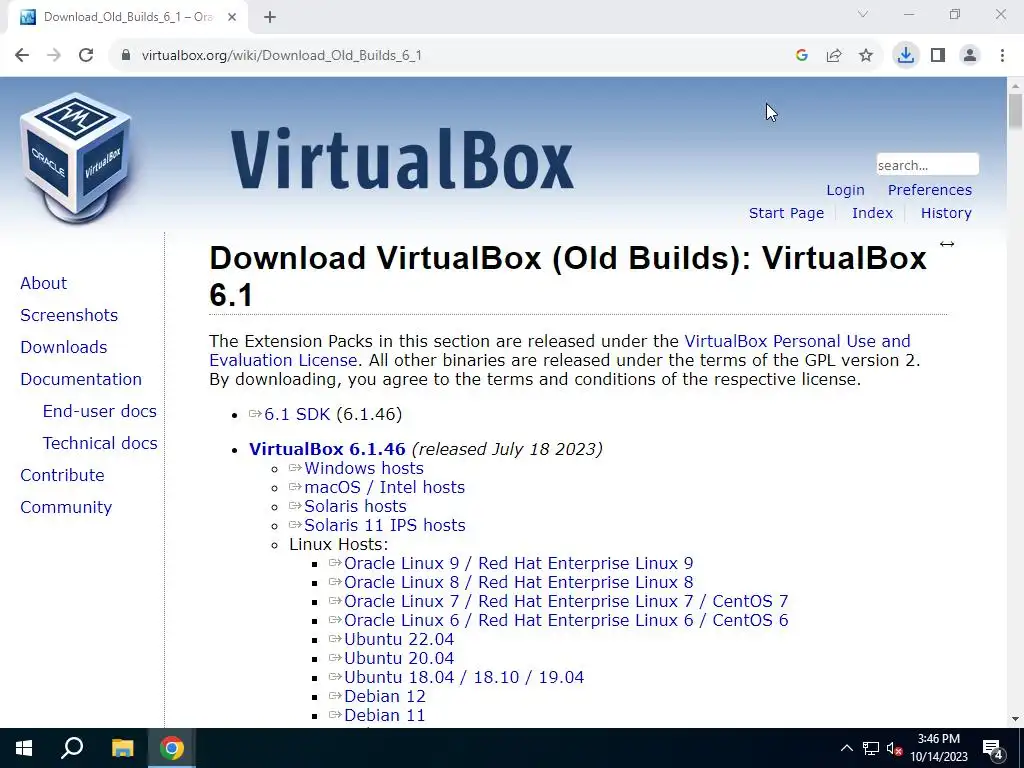Go to the Downloads sidebar link
Screen dimensions: 1024x768
tap(63, 347)
